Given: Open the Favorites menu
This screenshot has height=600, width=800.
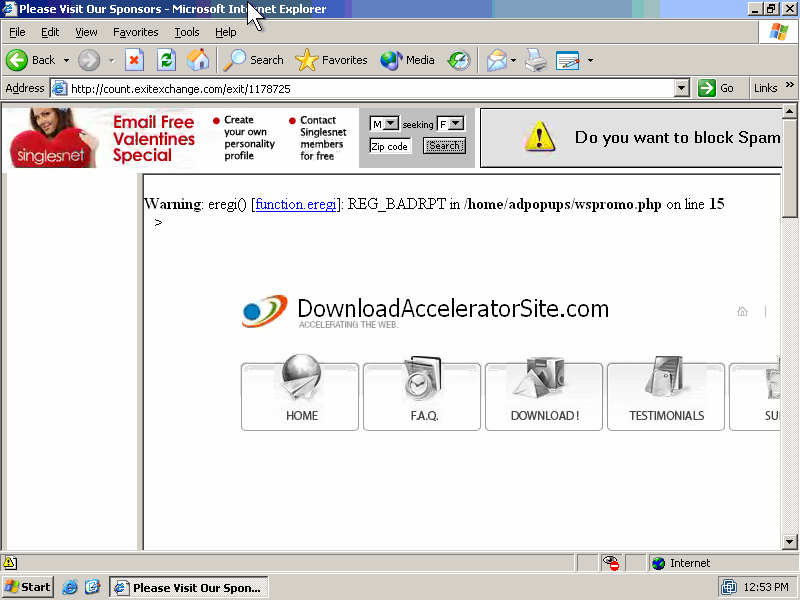Looking at the screenshot, I should coord(136,32).
